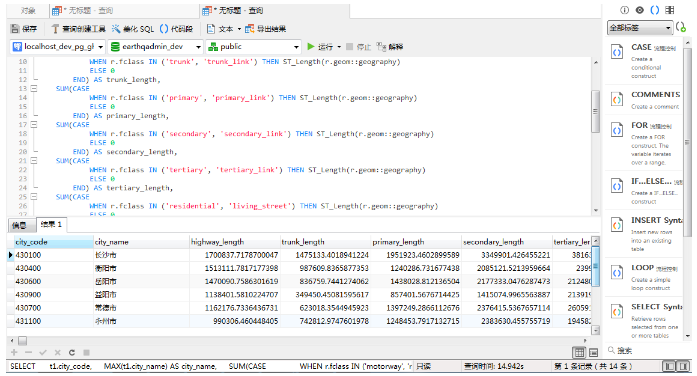Click the Save (保存) toolbar button
Viewport: 697px width, 376px height.
click(24, 29)
